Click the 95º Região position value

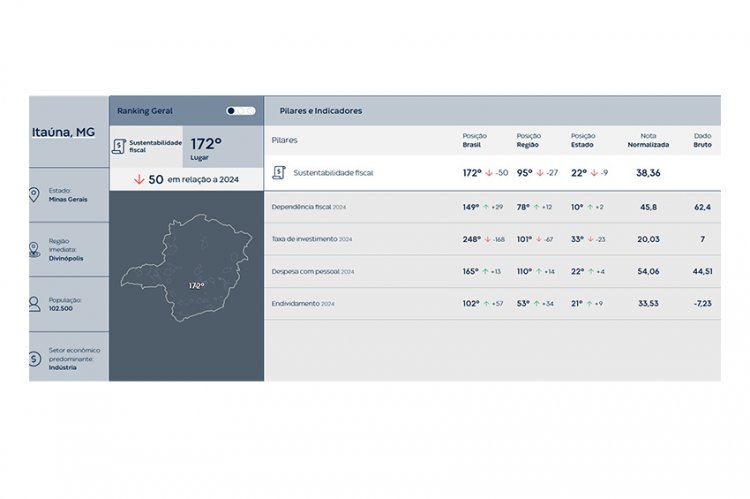click(524, 173)
